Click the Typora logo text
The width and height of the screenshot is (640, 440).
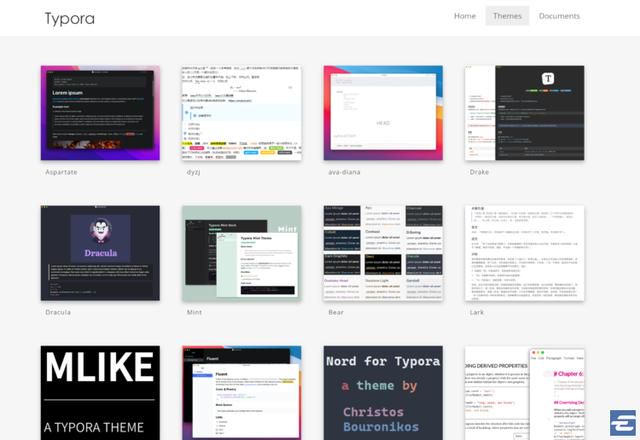pos(70,18)
